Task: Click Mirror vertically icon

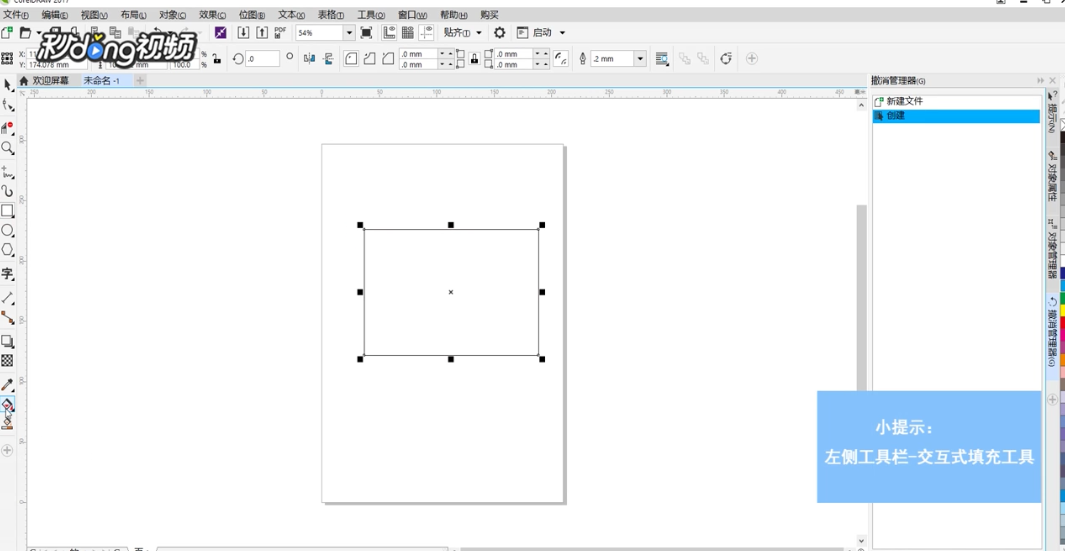Action: (329, 58)
